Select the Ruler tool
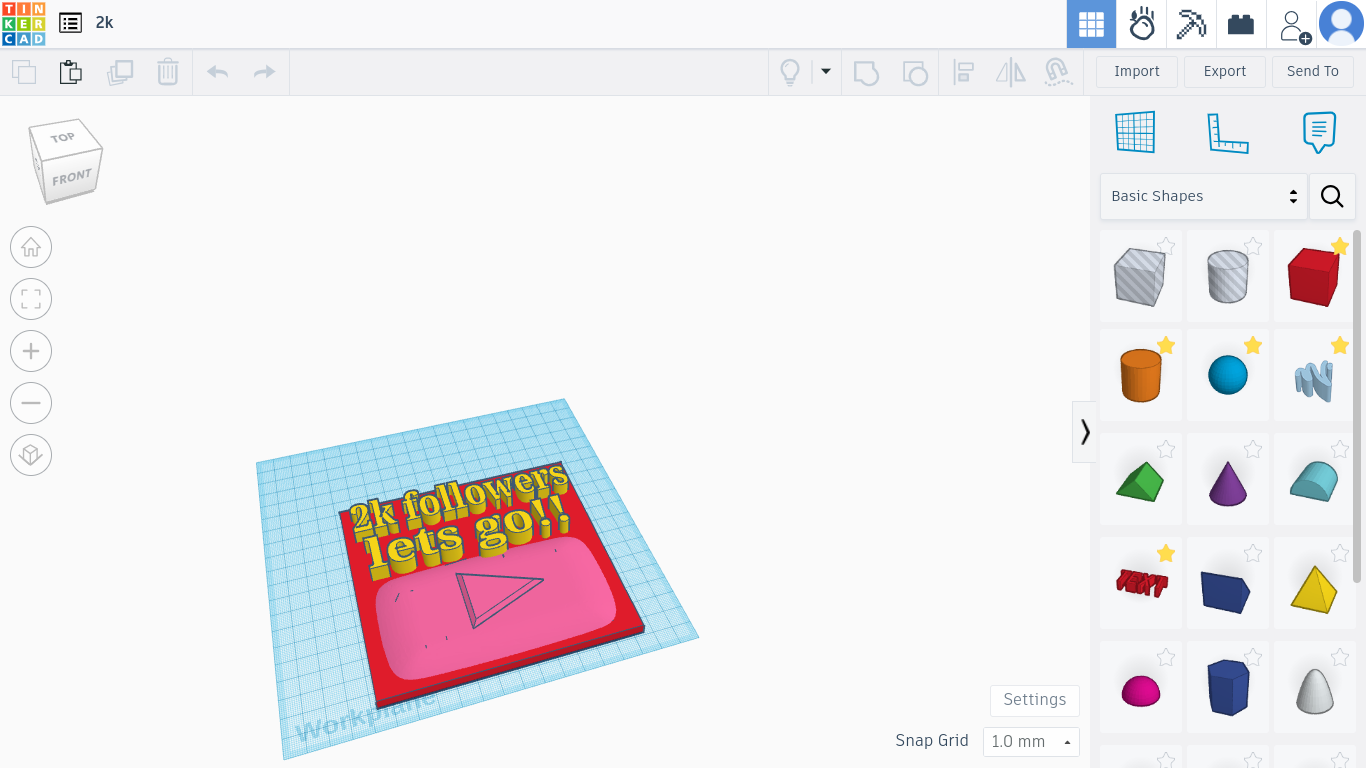The image size is (1366, 768). [x=1228, y=132]
